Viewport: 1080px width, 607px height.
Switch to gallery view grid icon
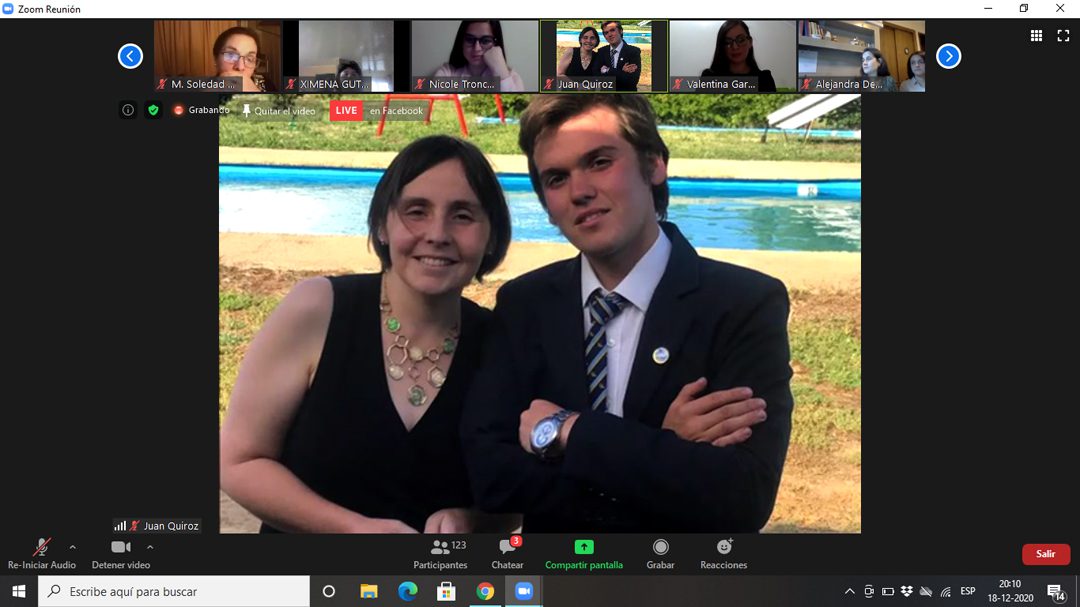[x=1036, y=36]
